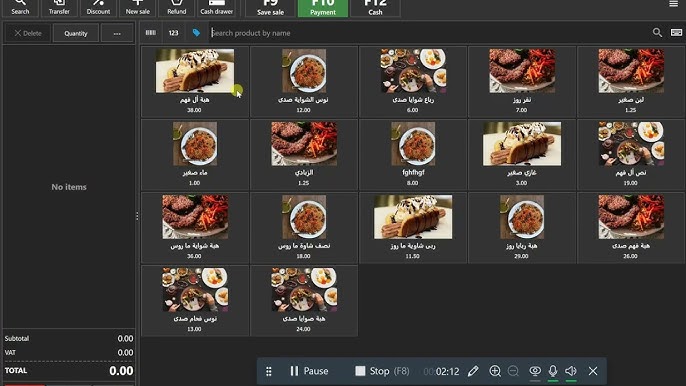Add the product priced 1.00
The width and height of the screenshot is (686, 386).
195,154
